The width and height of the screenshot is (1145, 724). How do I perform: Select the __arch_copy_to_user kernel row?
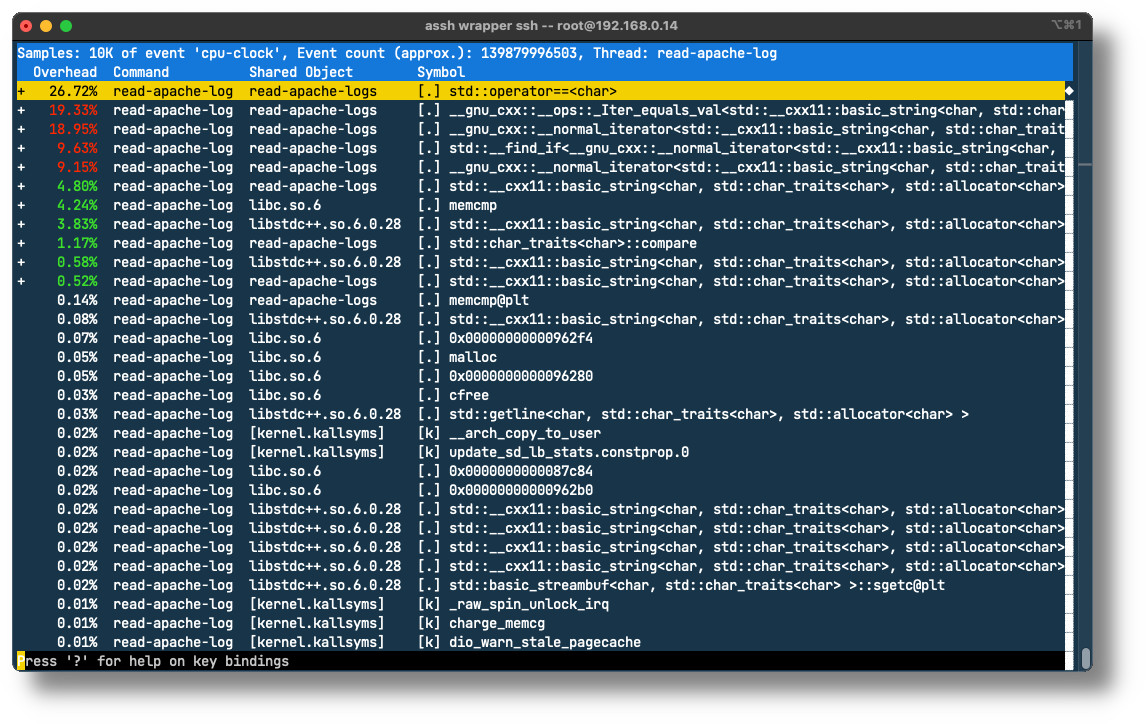[x=541, y=433]
